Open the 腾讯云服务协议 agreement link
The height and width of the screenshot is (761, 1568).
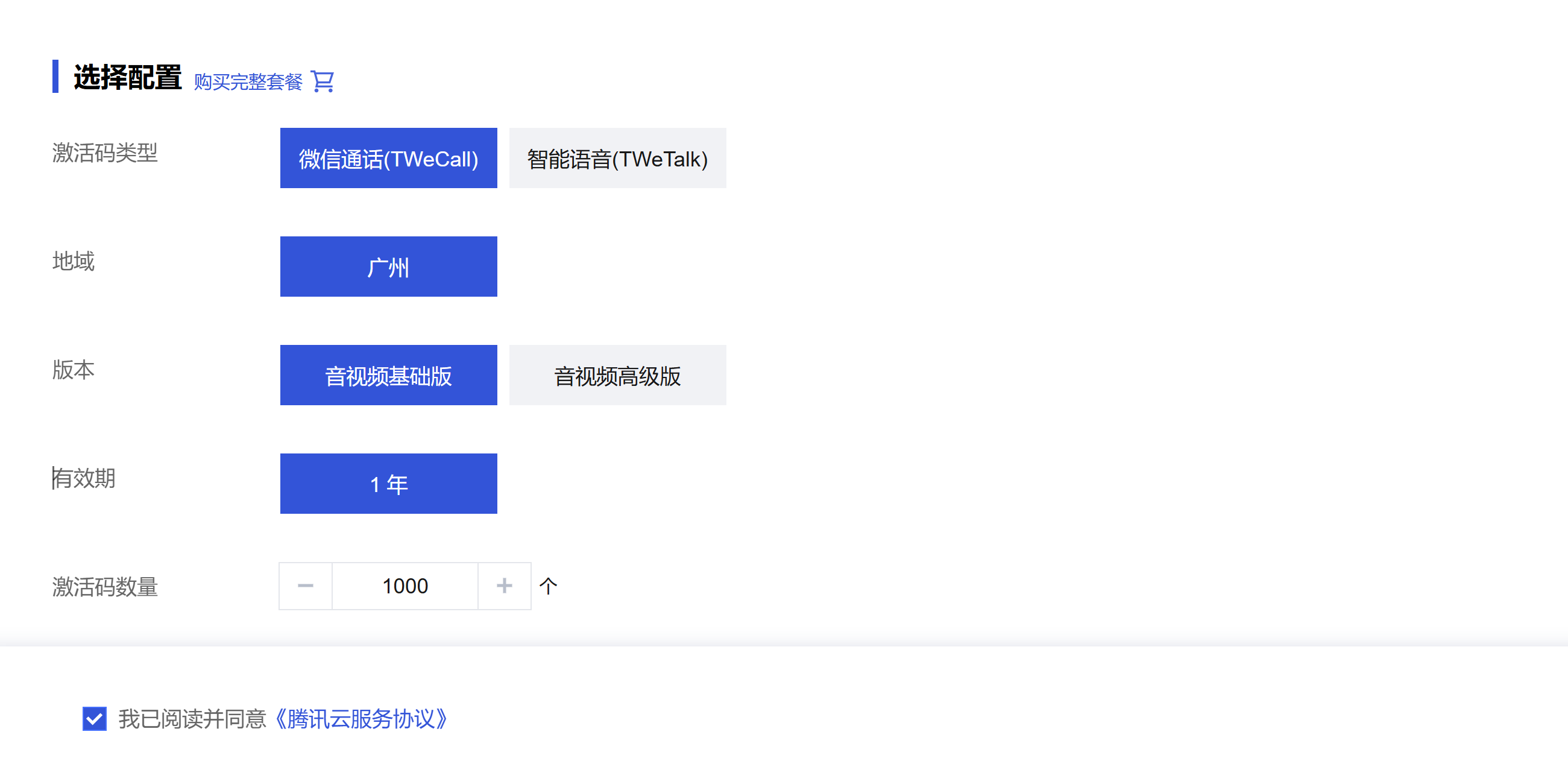pos(362,718)
